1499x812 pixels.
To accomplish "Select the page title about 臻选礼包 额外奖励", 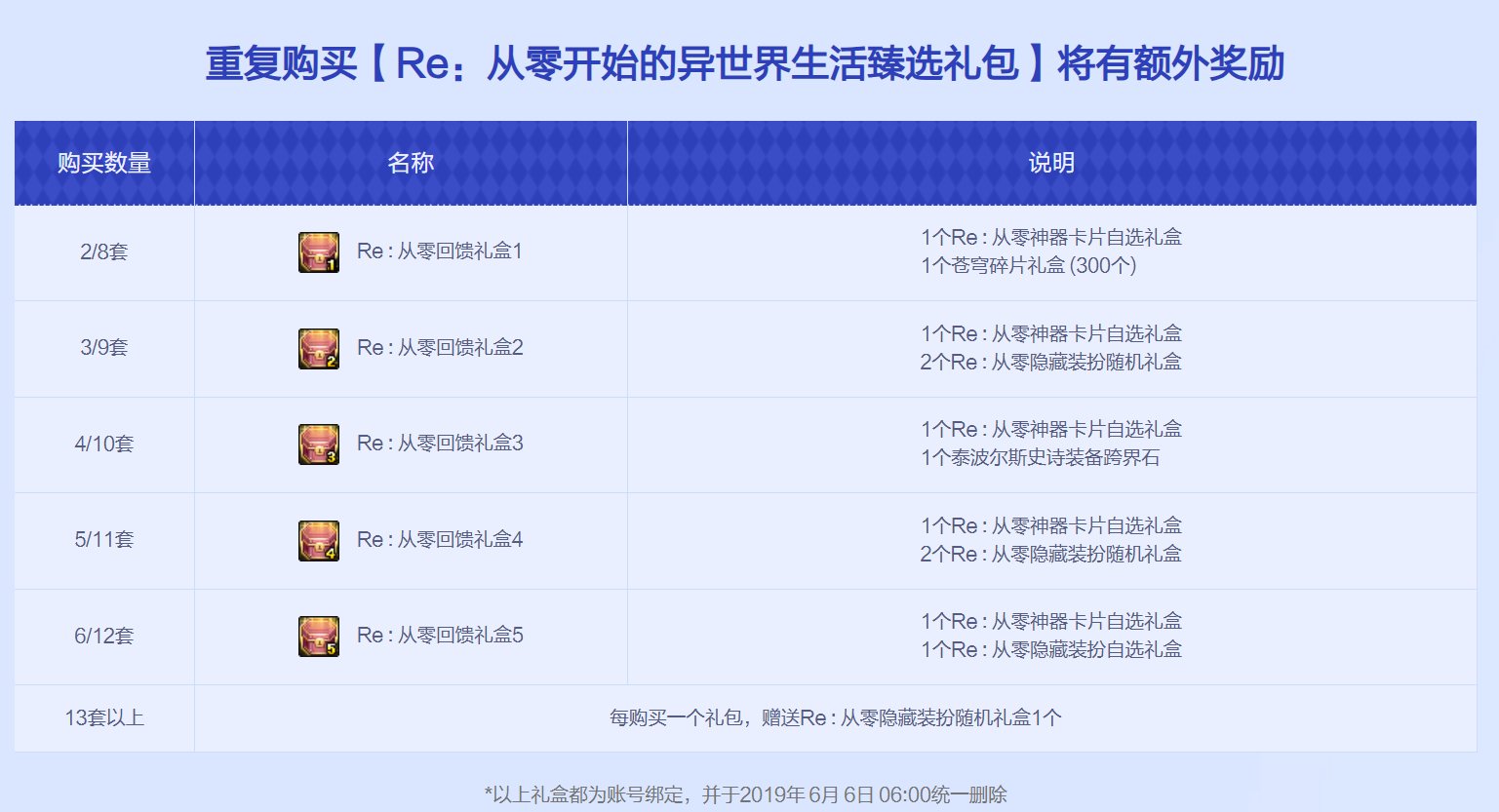I will click(x=745, y=63).
